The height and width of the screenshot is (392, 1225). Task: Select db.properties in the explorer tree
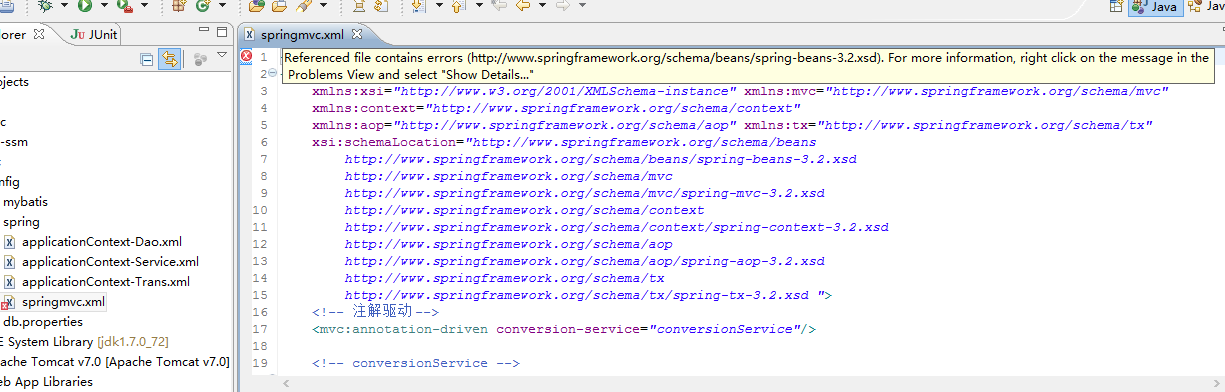[43, 322]
